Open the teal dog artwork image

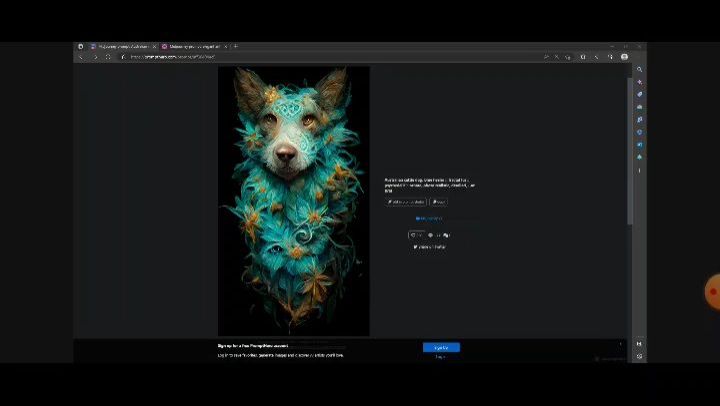click(x=294, y=200)
